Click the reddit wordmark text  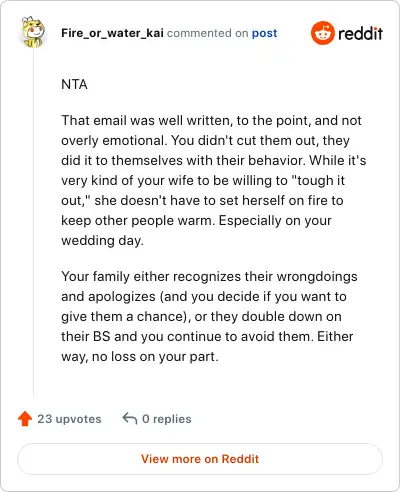pyautogui.click(x=360, y=33)
